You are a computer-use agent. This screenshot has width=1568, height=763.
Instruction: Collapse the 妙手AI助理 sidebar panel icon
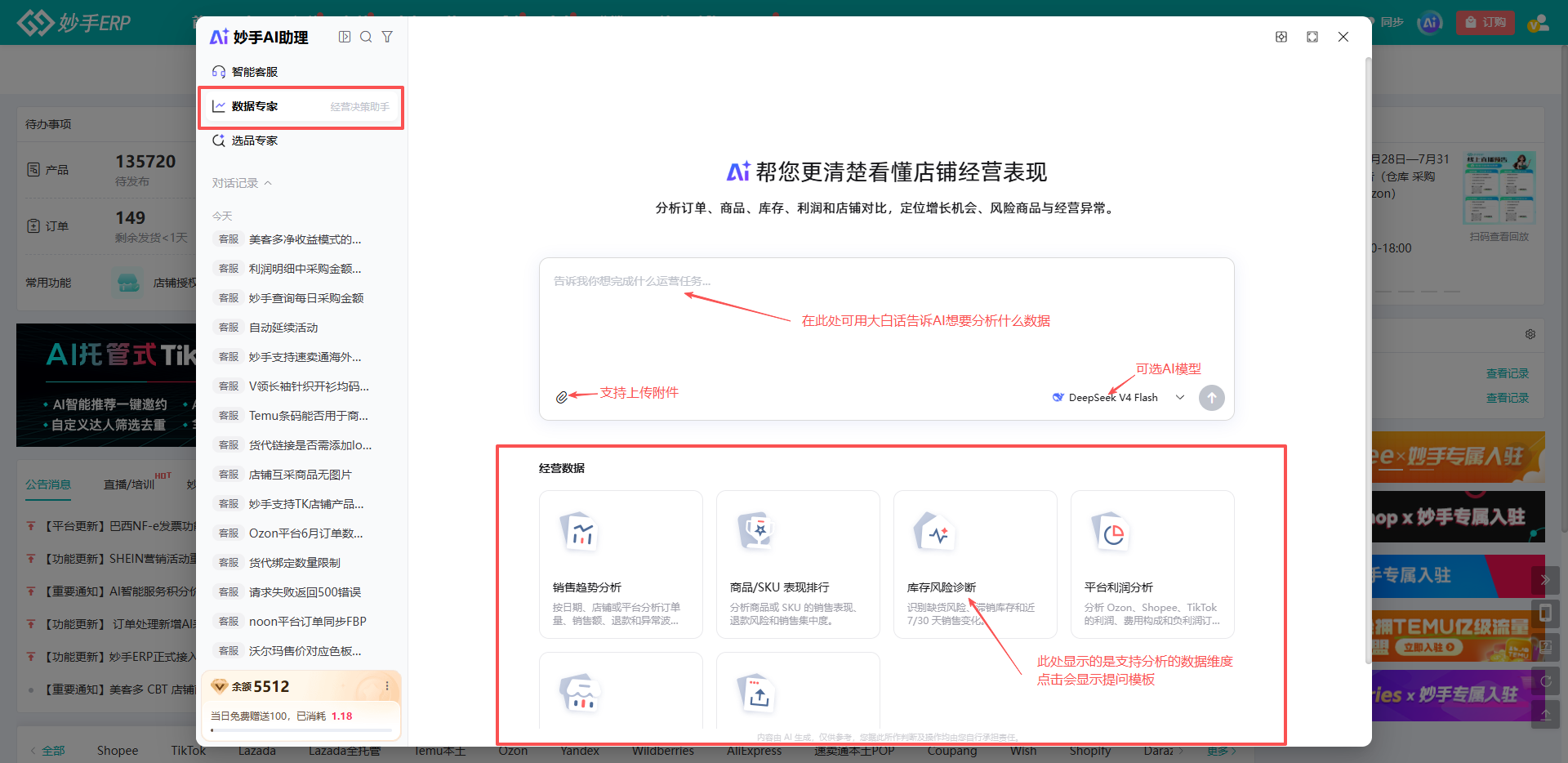pyautogui.click(x=345, y=37)
